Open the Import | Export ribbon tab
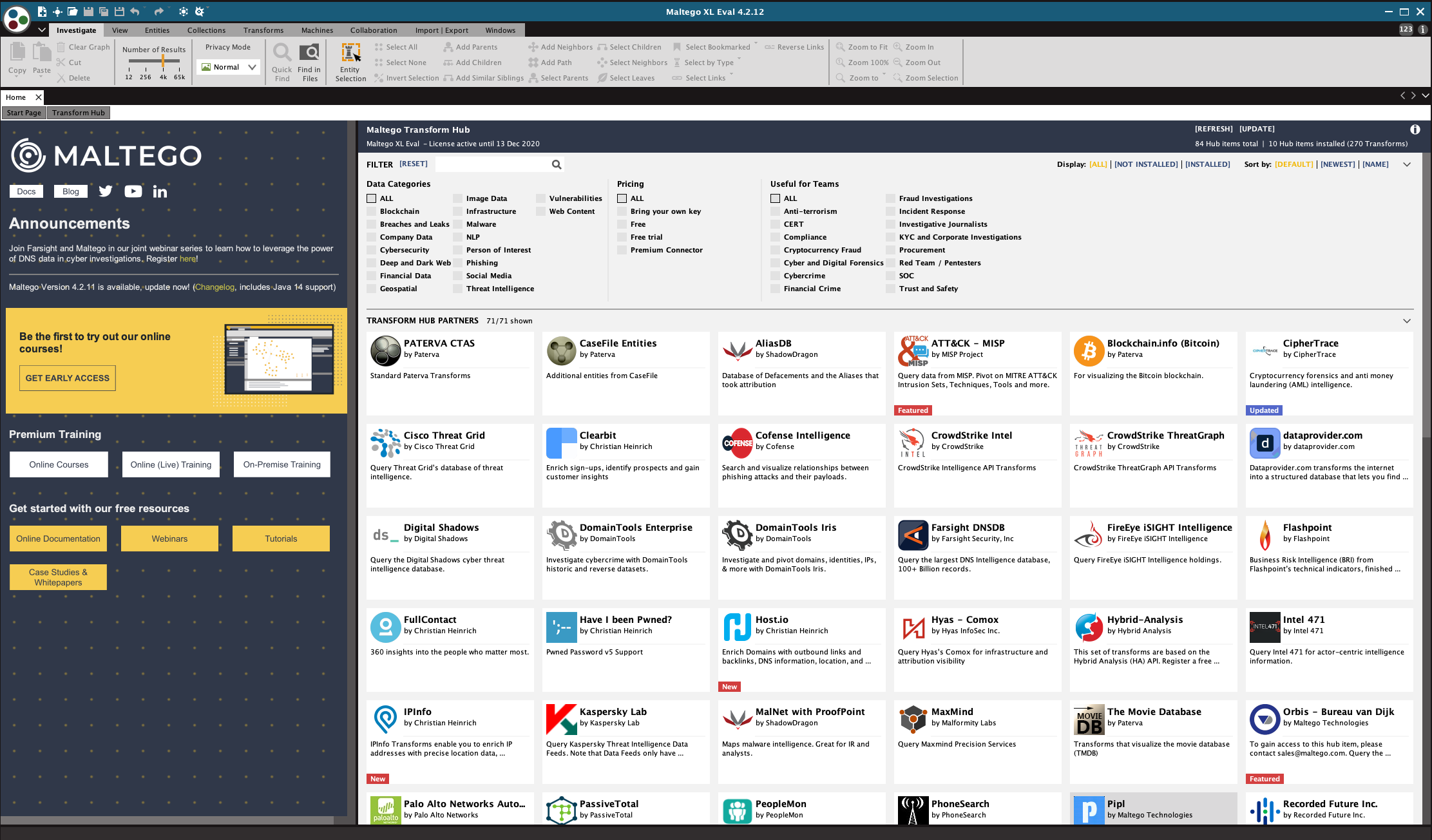The height and width of the screenshot is (840, 1432). click(441, 30)
